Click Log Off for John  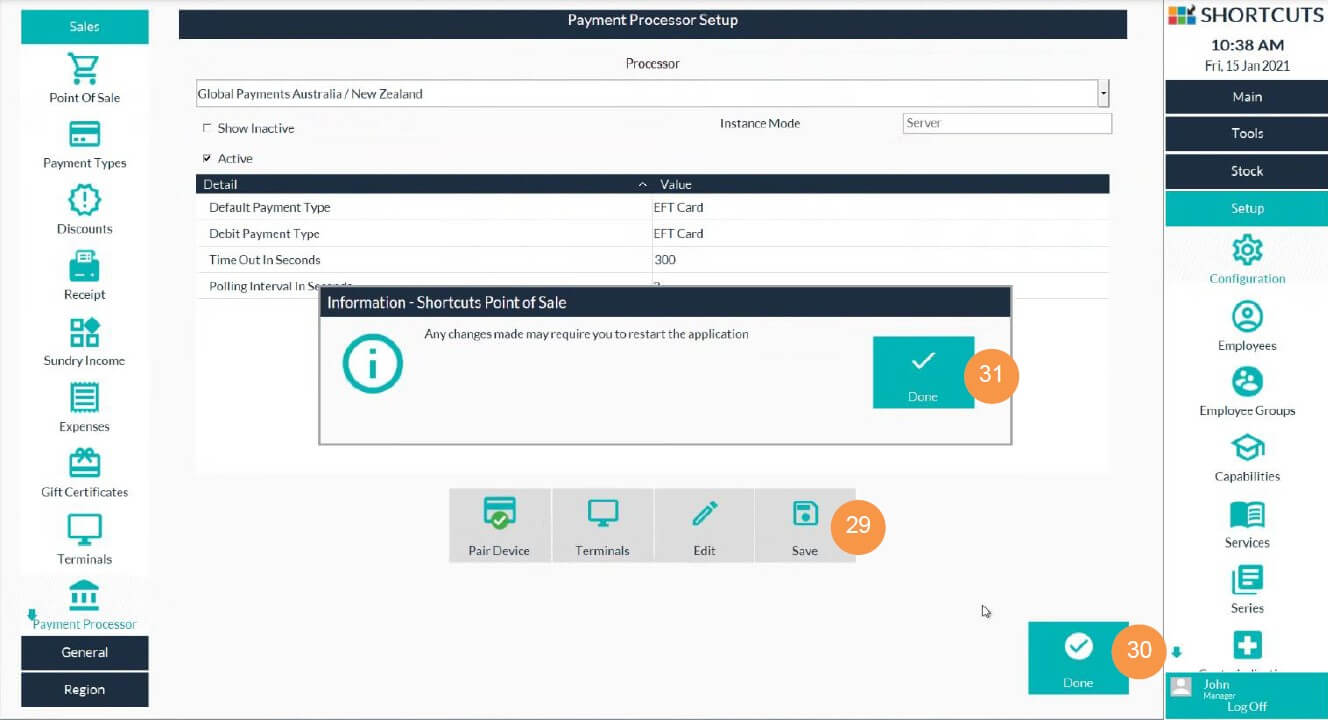click(x=1246, y=706)
